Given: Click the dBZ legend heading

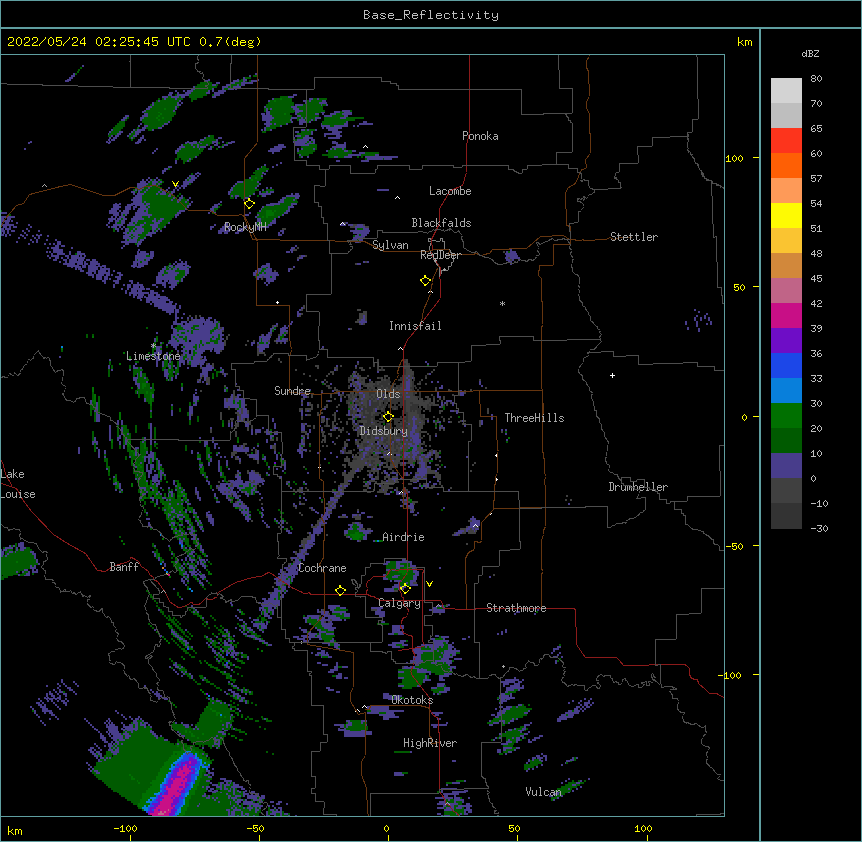Looking at the screenshot, I should [810, 54].
